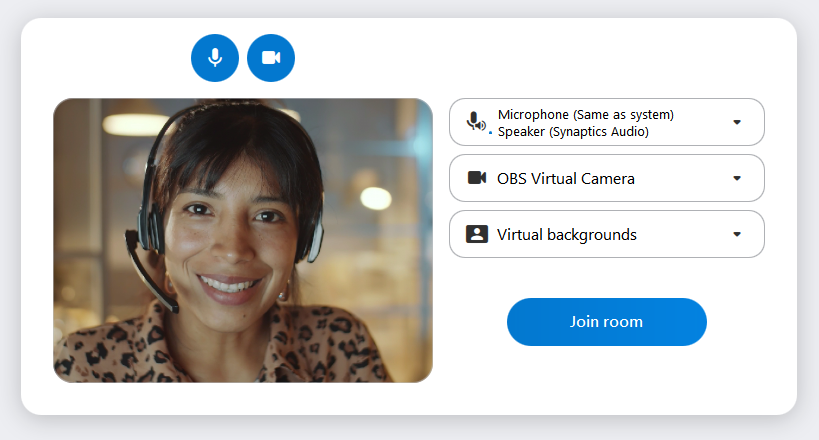819x440 pixels.
Task: Click the OBS Virtual Camera label
Action: (565, 178)
